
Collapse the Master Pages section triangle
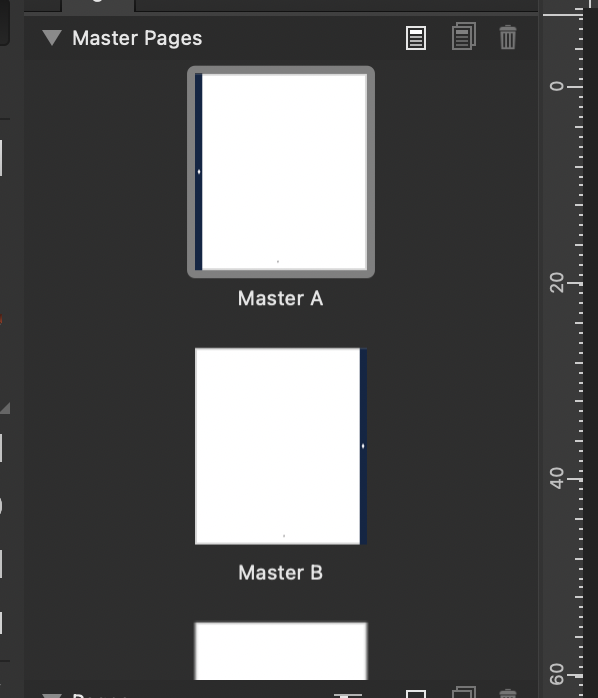(x=52, y=38)
